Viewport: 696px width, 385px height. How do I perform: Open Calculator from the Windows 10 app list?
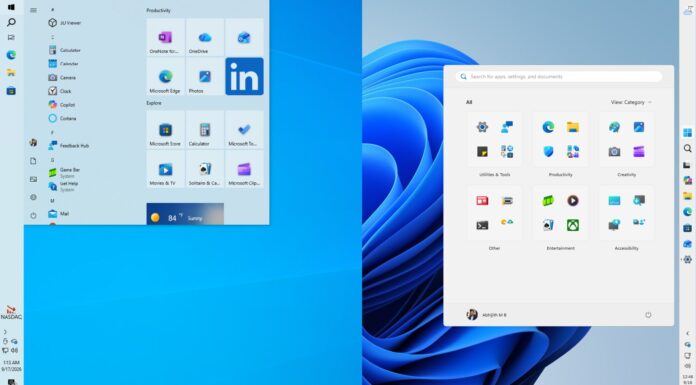pos(65,50)
